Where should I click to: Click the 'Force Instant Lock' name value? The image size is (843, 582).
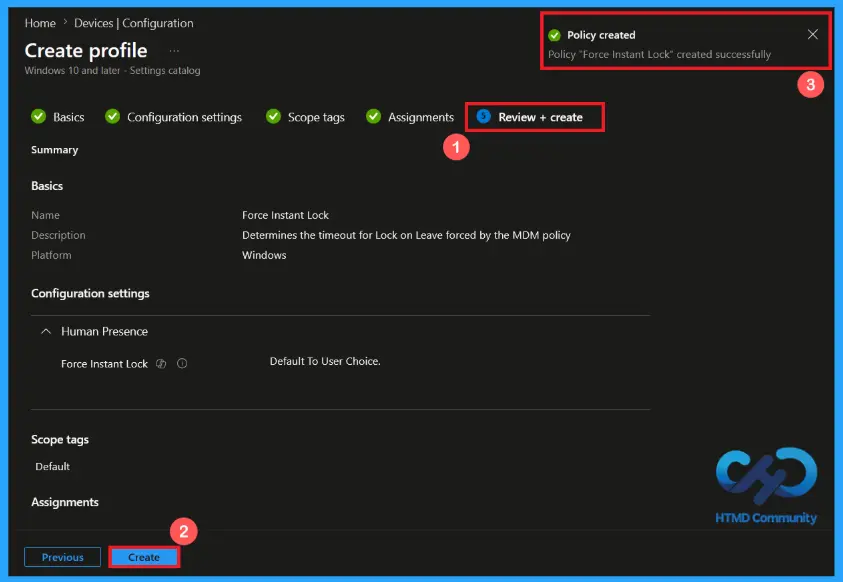[x=285, y=215]
